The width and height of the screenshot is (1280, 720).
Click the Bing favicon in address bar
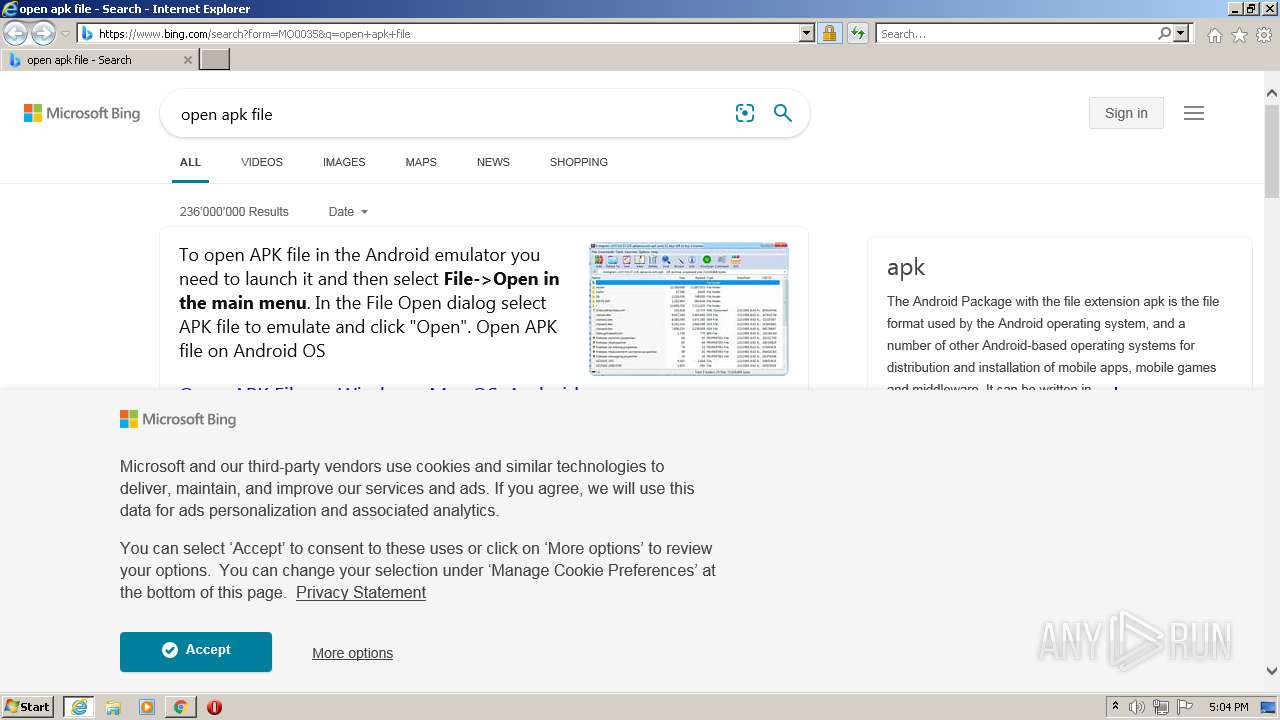pos(87,34)
